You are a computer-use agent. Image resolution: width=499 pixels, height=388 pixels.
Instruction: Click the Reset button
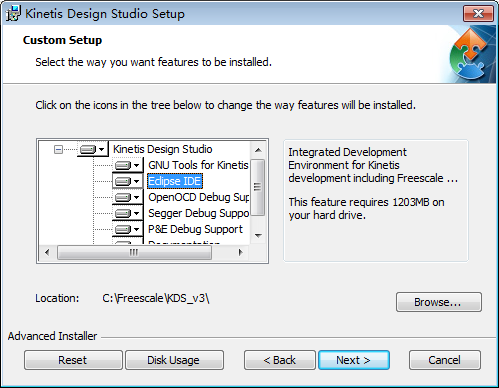(73, 360)
